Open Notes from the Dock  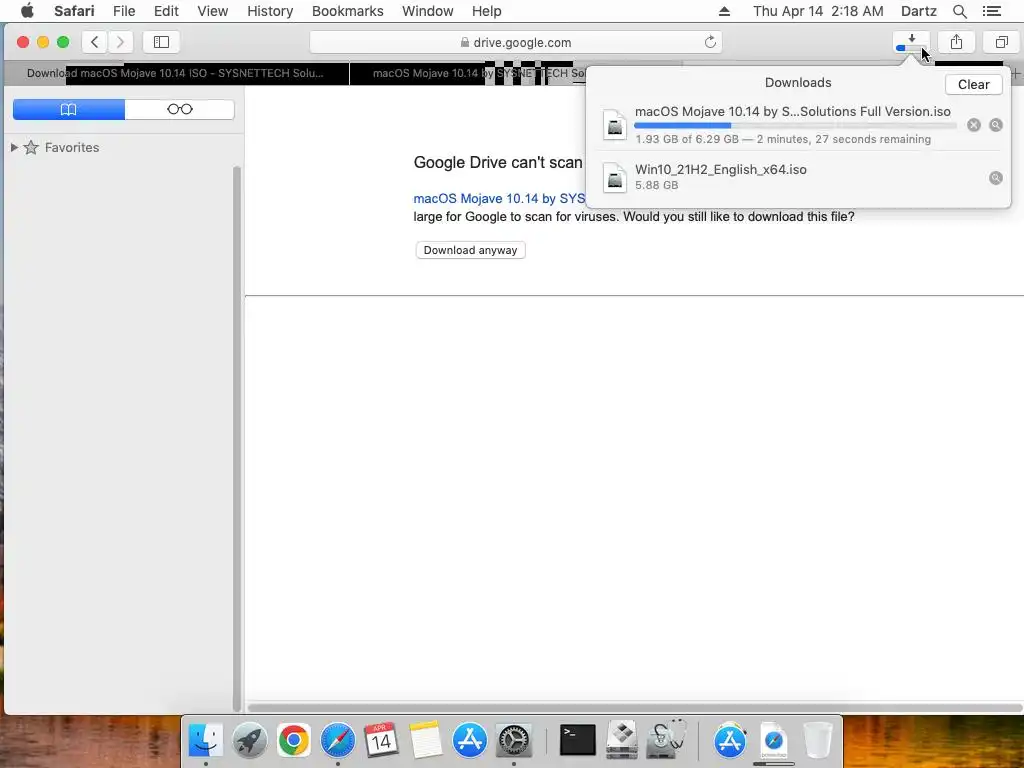(x=425, y=740)
